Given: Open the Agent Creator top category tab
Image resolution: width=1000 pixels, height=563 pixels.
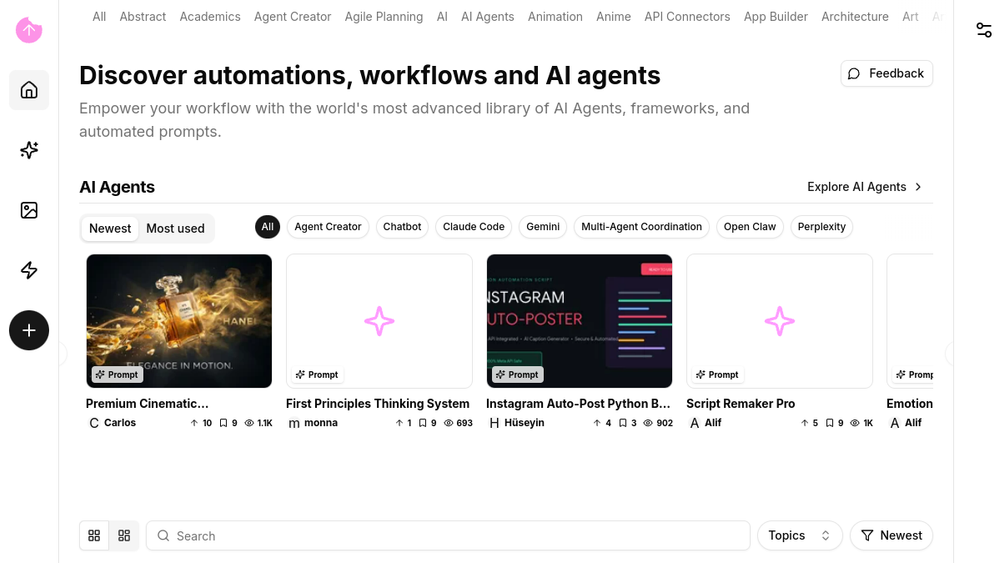Looking at the screenshot, I should [293, 17].
